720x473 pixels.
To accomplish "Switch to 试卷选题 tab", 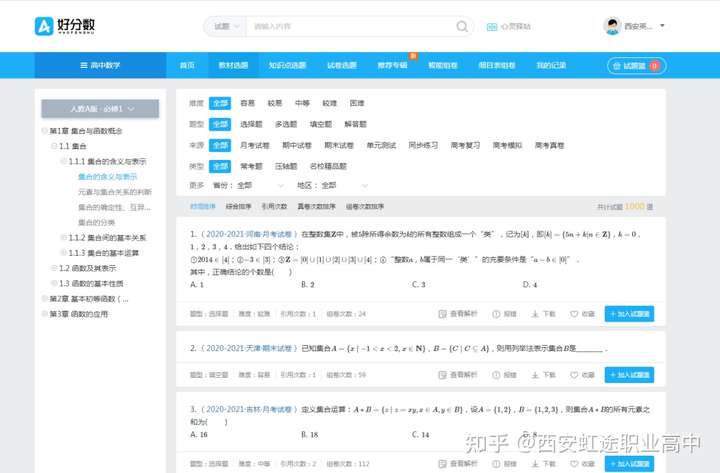I will tap(342, 66).
